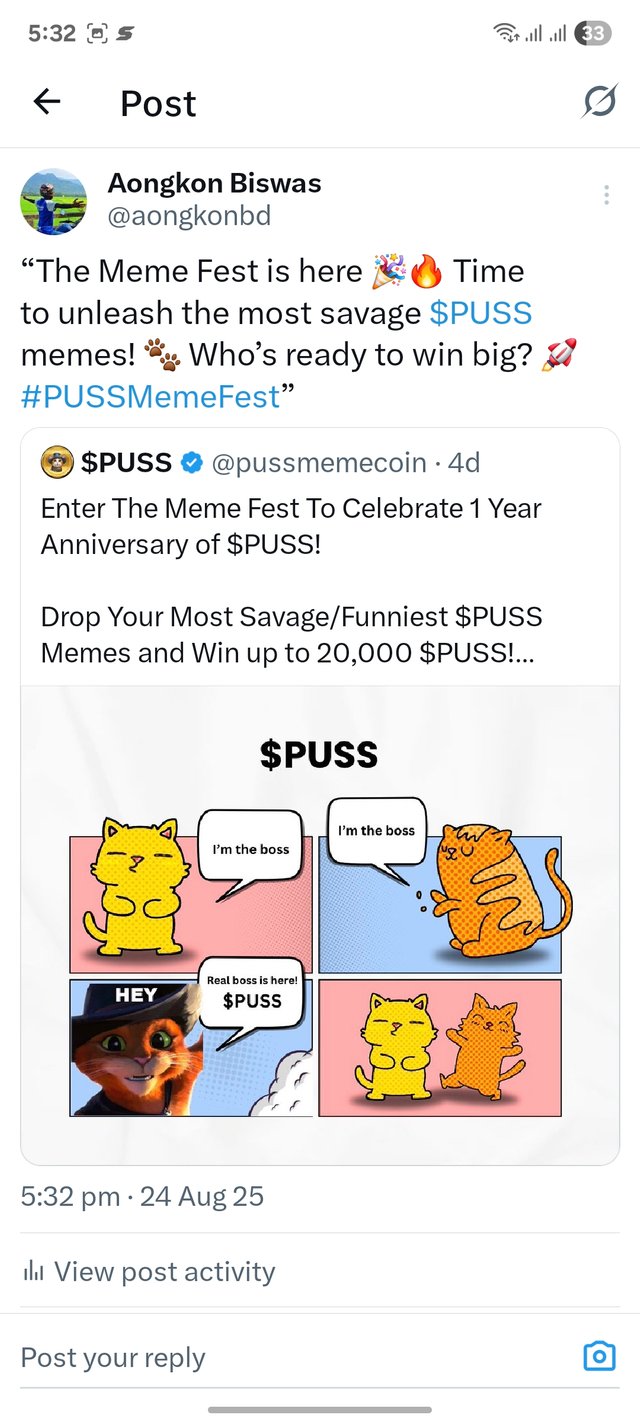The height and width of the screenshot is (1422, 640).
Task: Tap the blue verified badge icon
Action: point(191,463)
